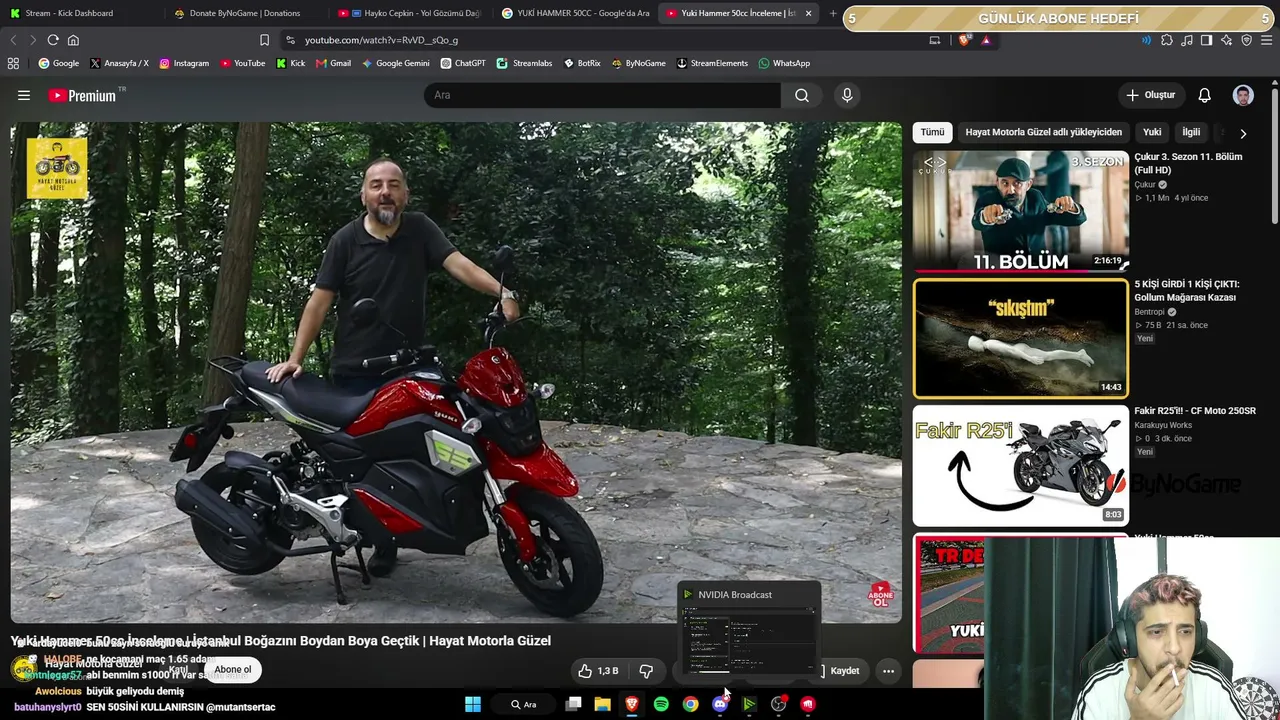Open the Fakir R25'i video thumbnail
Screen dimensions: 1280x720
(x=1020, y=465)
